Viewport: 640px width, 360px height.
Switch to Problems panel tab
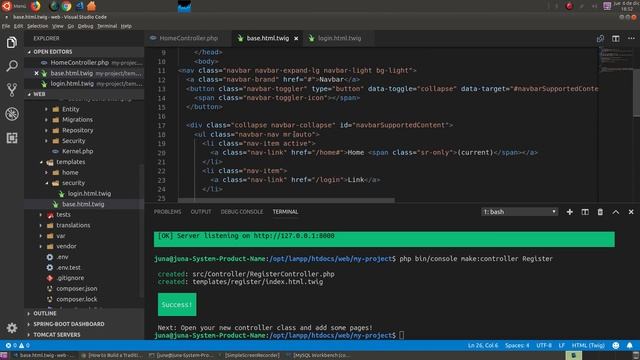pyautogui.click(x=167, y=212)
